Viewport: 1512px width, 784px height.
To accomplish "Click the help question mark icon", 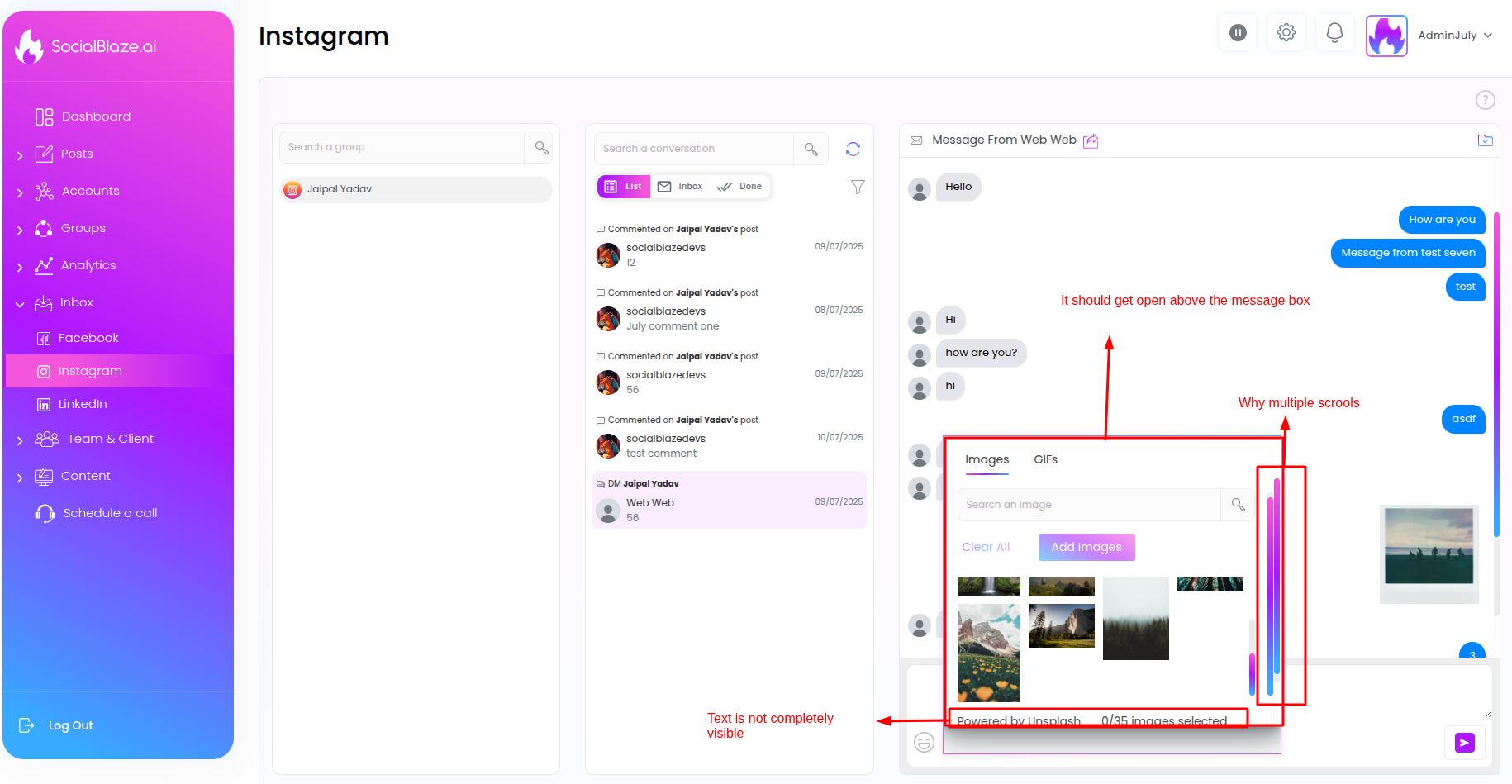I will click(1485, 100).
